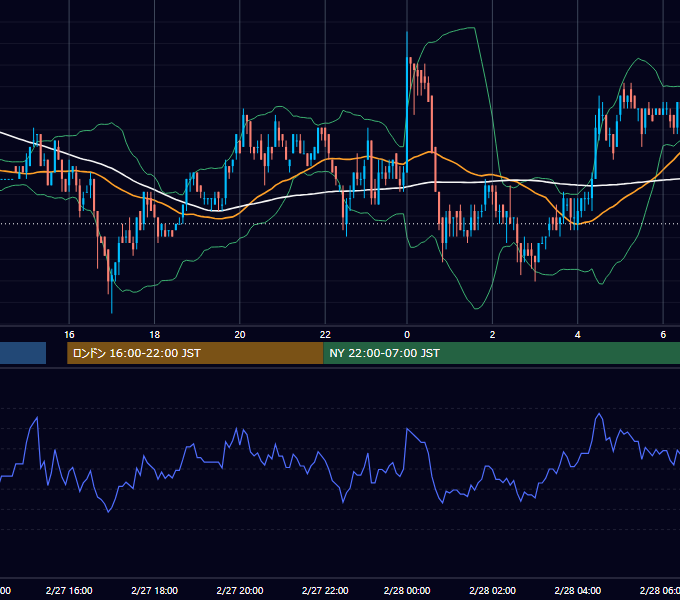Select the NY 22:00-07:00 JST session bar
Viewport: 680px width, 600px height.
(x=502, y=353)
